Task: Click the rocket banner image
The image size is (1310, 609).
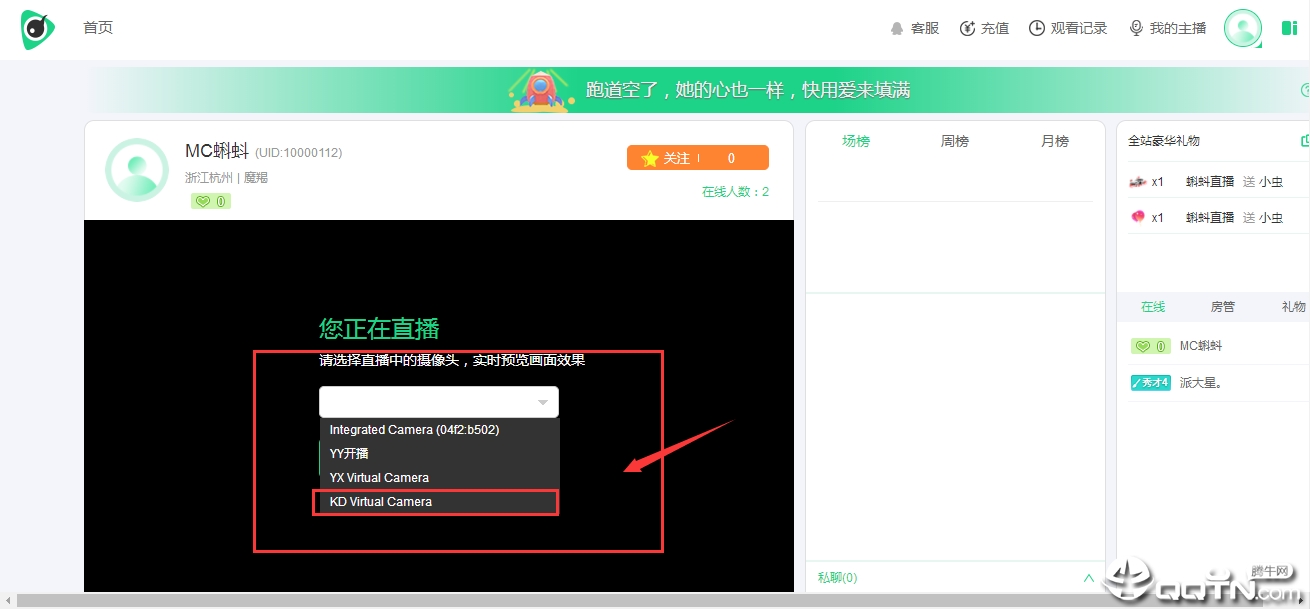Action: click(541, 90)
